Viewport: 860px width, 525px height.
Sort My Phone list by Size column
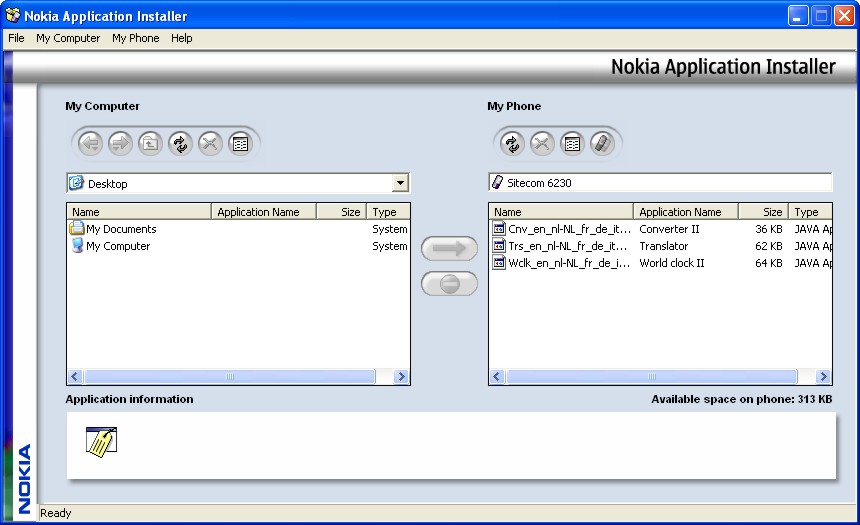click(x=763, y=212)
